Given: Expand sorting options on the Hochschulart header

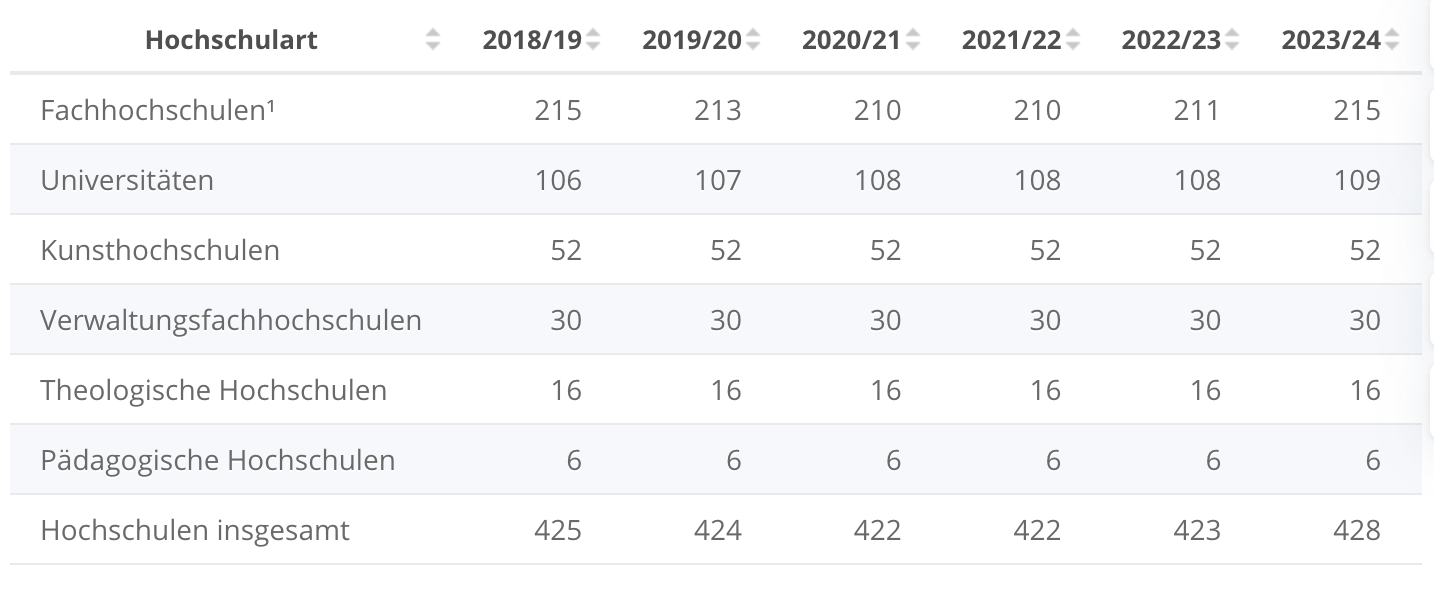Looking at the screenshot, I should [x=433, y=40].
